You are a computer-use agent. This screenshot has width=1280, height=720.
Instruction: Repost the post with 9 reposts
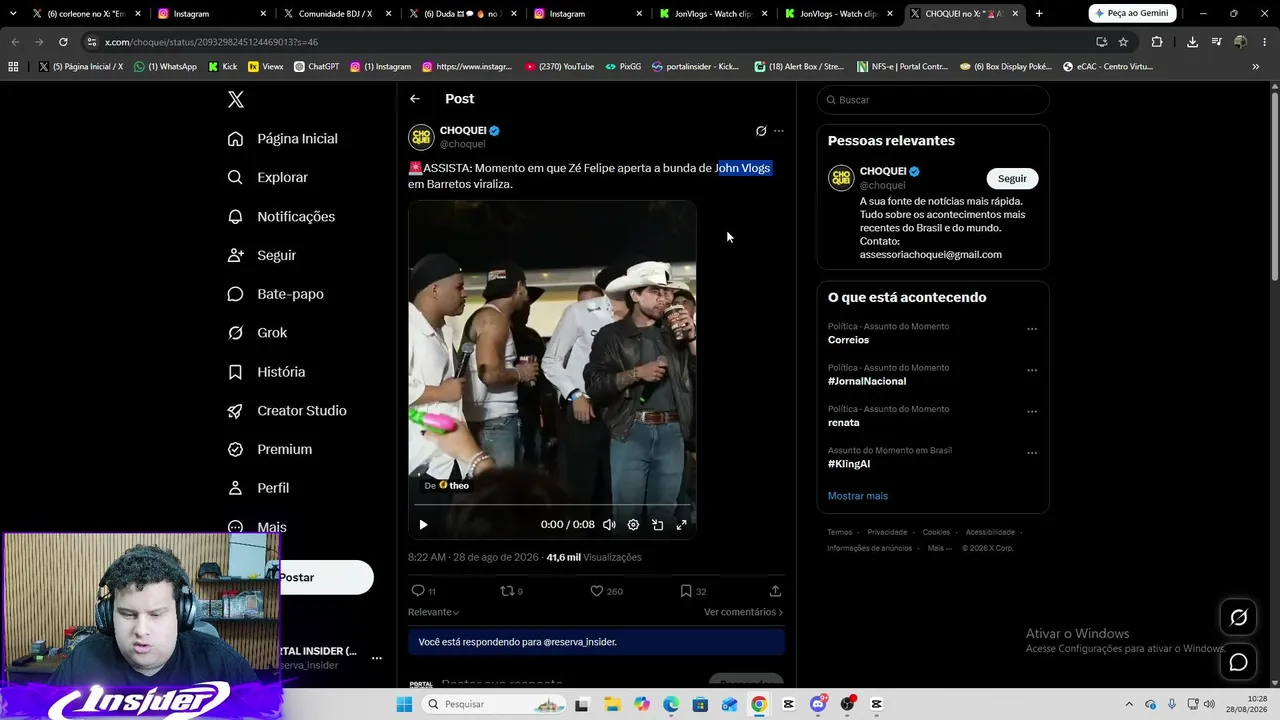pos(512,591)
